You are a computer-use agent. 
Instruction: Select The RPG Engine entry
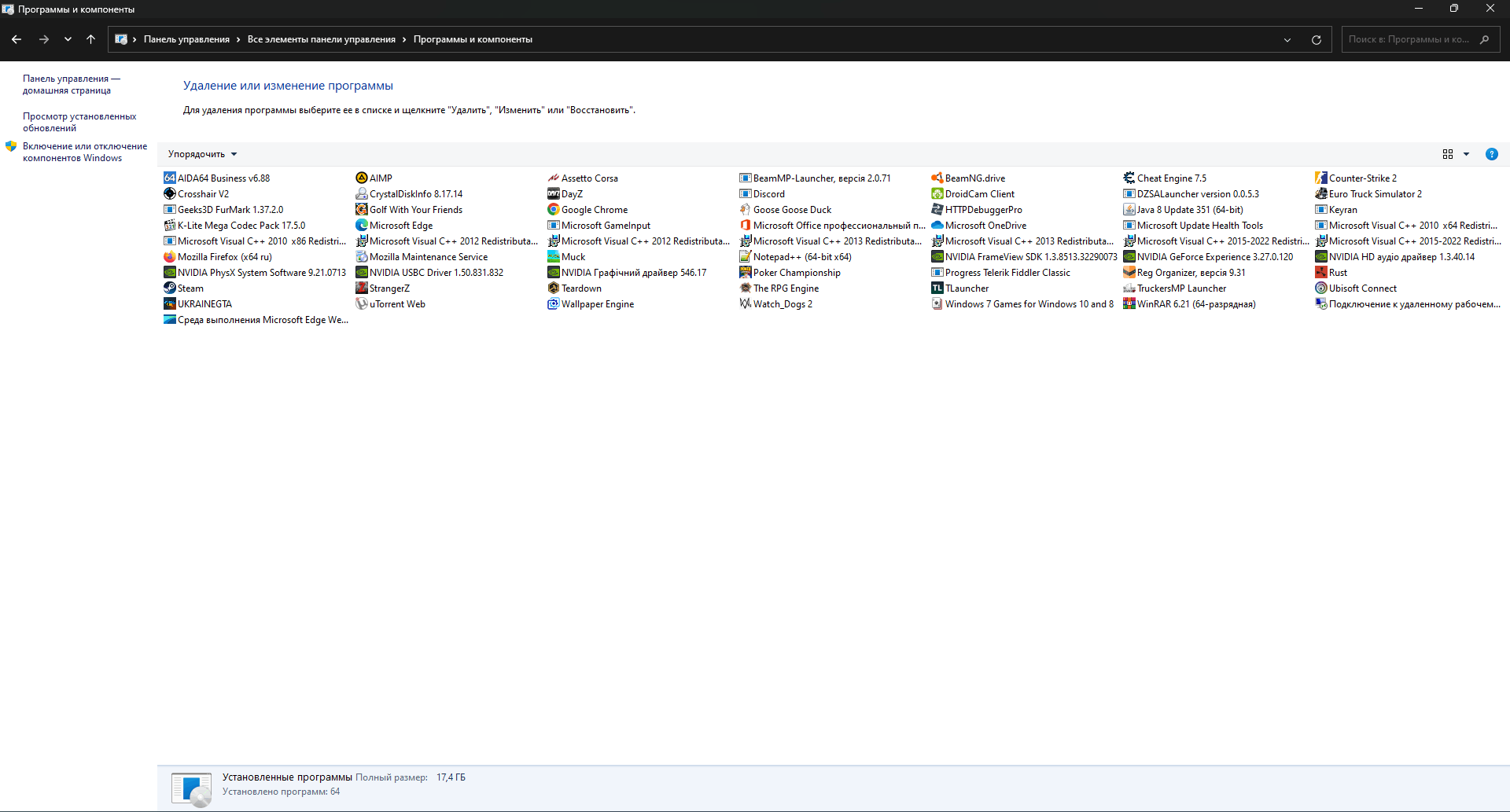point(779,288)
